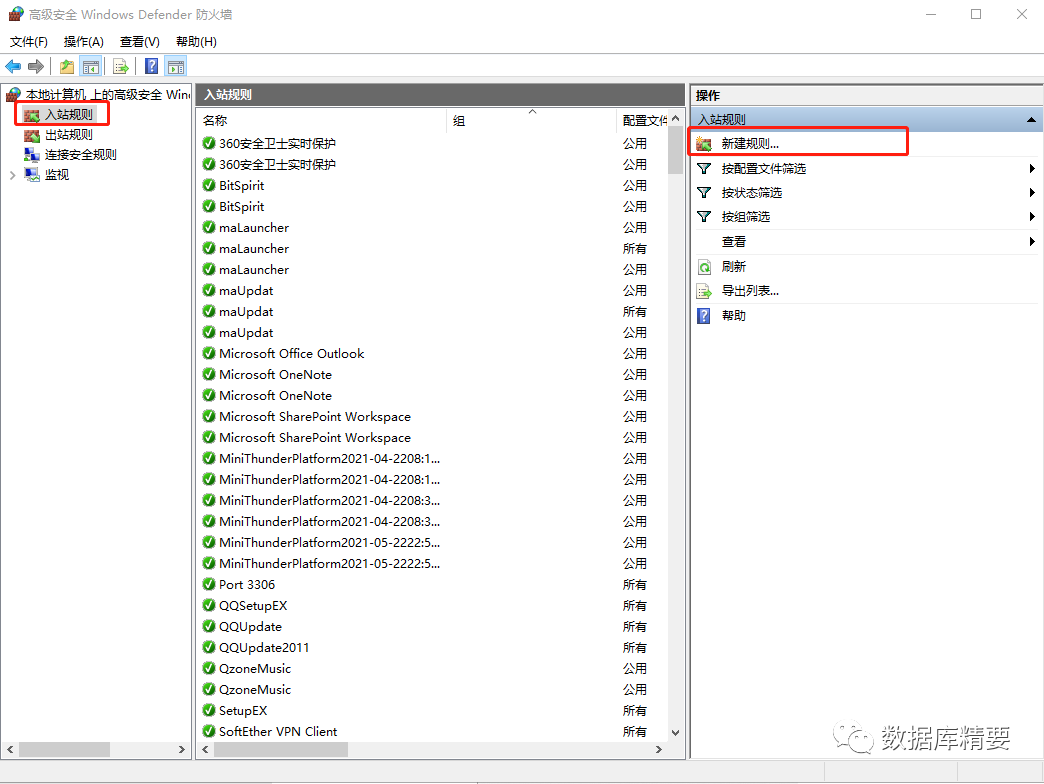Click the 新建规则 firewall icon
This screenshot has width=1044, height=784.
click(x=704, y=144)
